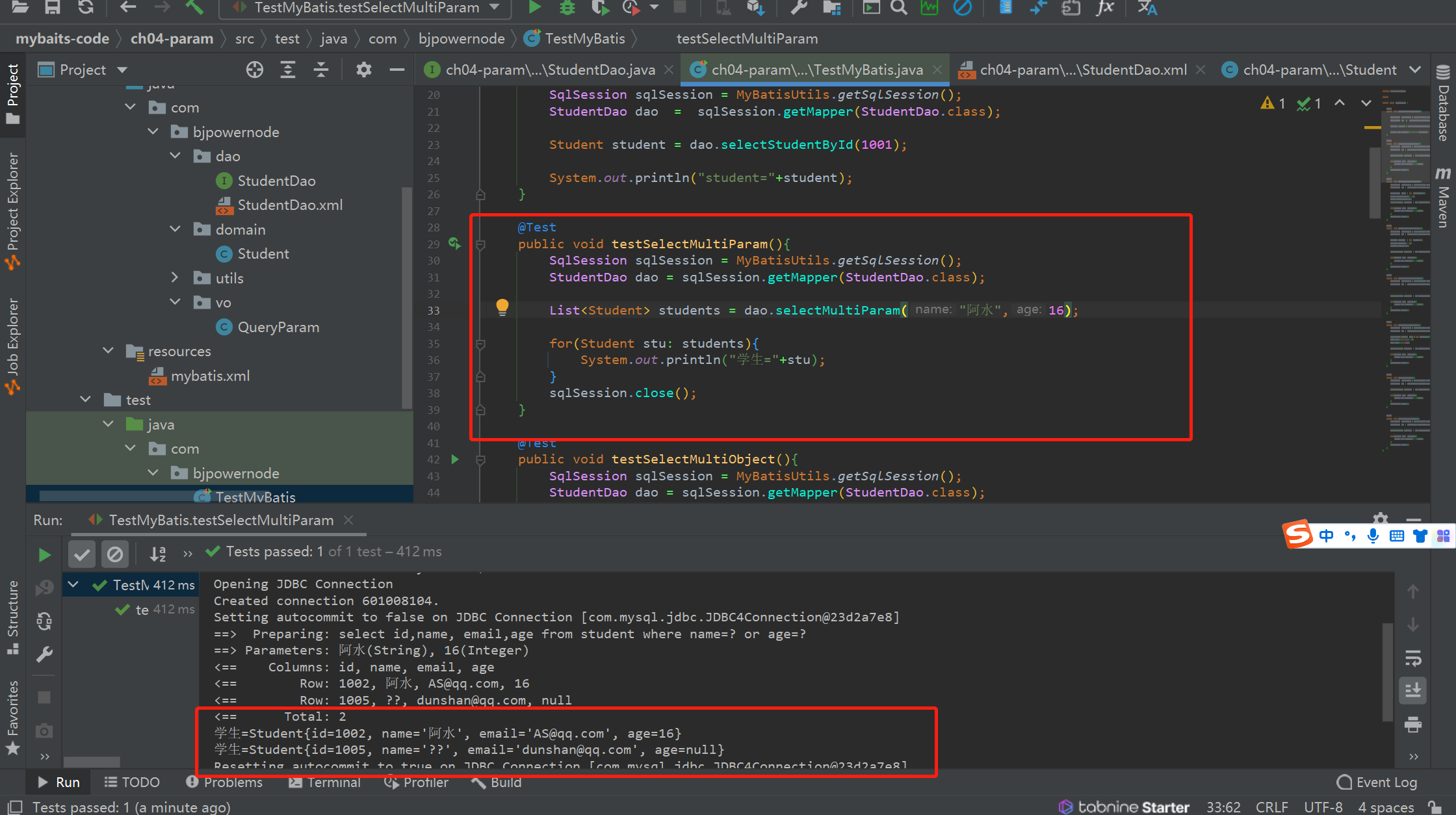The height and width of the screenshot is (815, 1456).
Task: Open Project tool window settings gear
Action: 363,70
